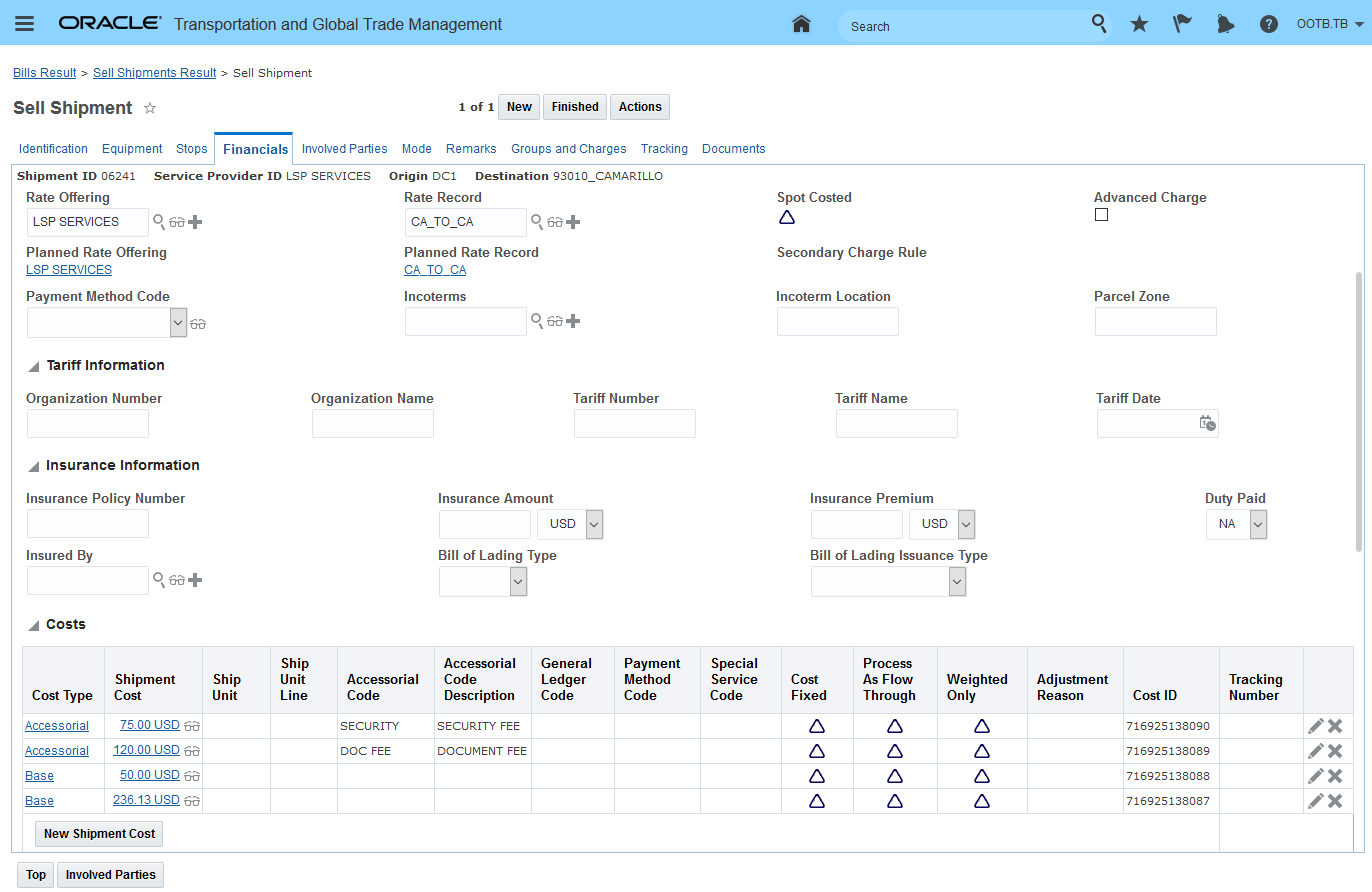View Payment Method Code with glasses icon

198,323
